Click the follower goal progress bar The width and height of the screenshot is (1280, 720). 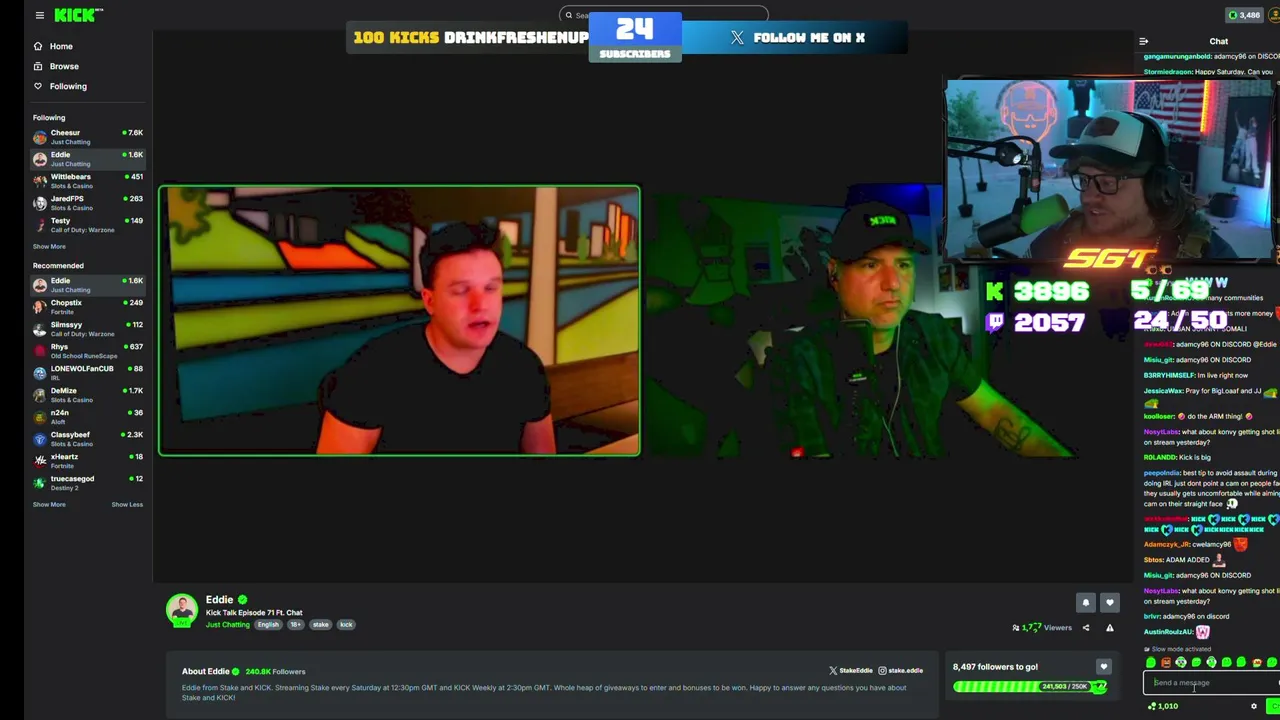click(x=1030, y=687)
